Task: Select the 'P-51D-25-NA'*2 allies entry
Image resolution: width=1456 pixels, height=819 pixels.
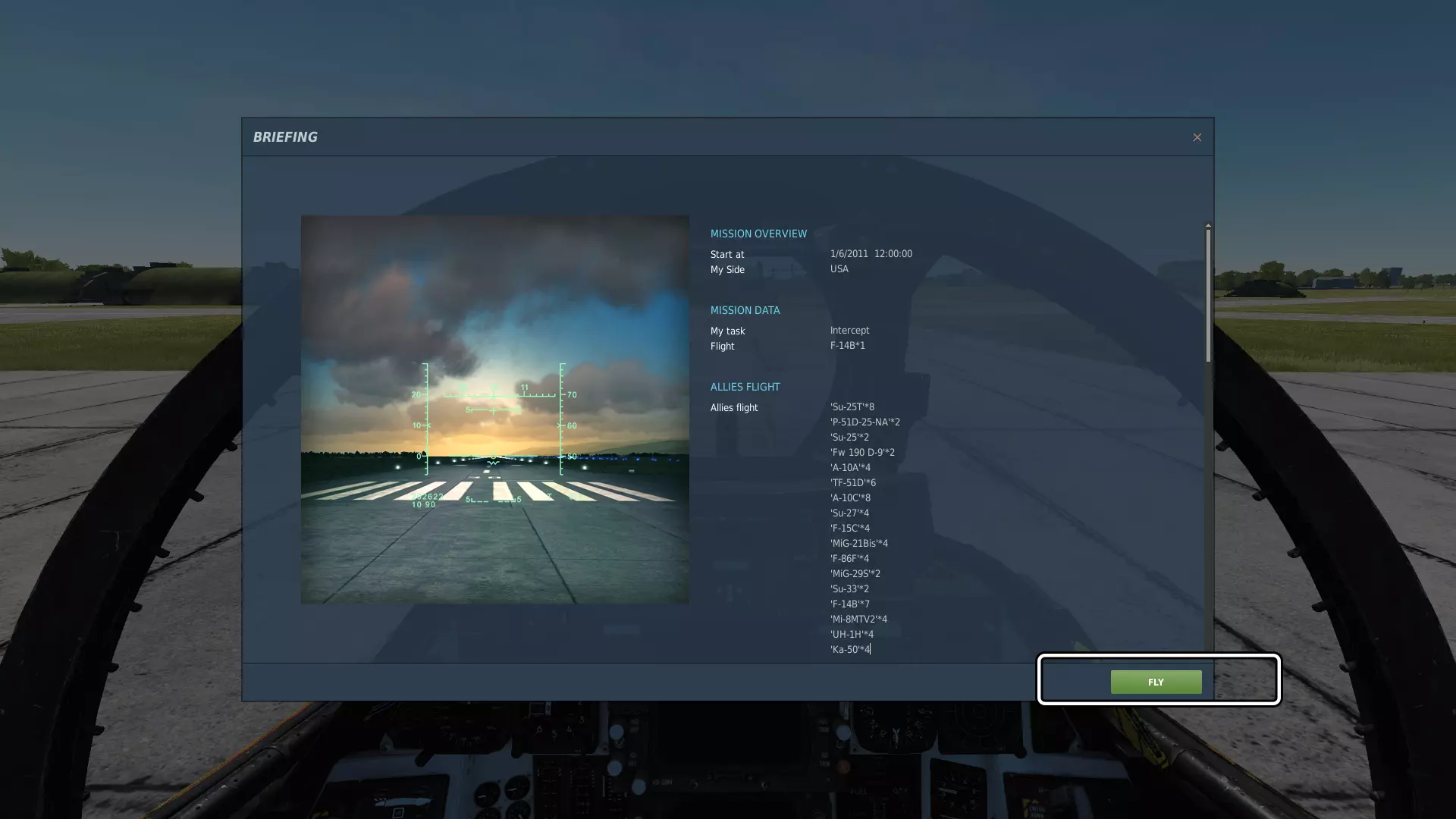Action: click(x=864, y=422)
